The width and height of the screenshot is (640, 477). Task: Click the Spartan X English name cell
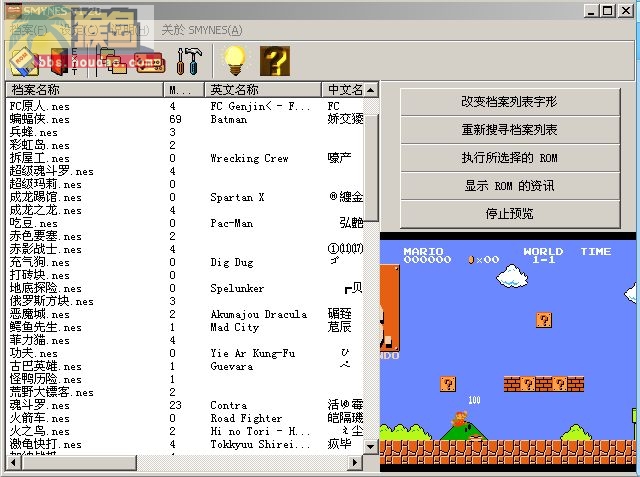[237, 197]
